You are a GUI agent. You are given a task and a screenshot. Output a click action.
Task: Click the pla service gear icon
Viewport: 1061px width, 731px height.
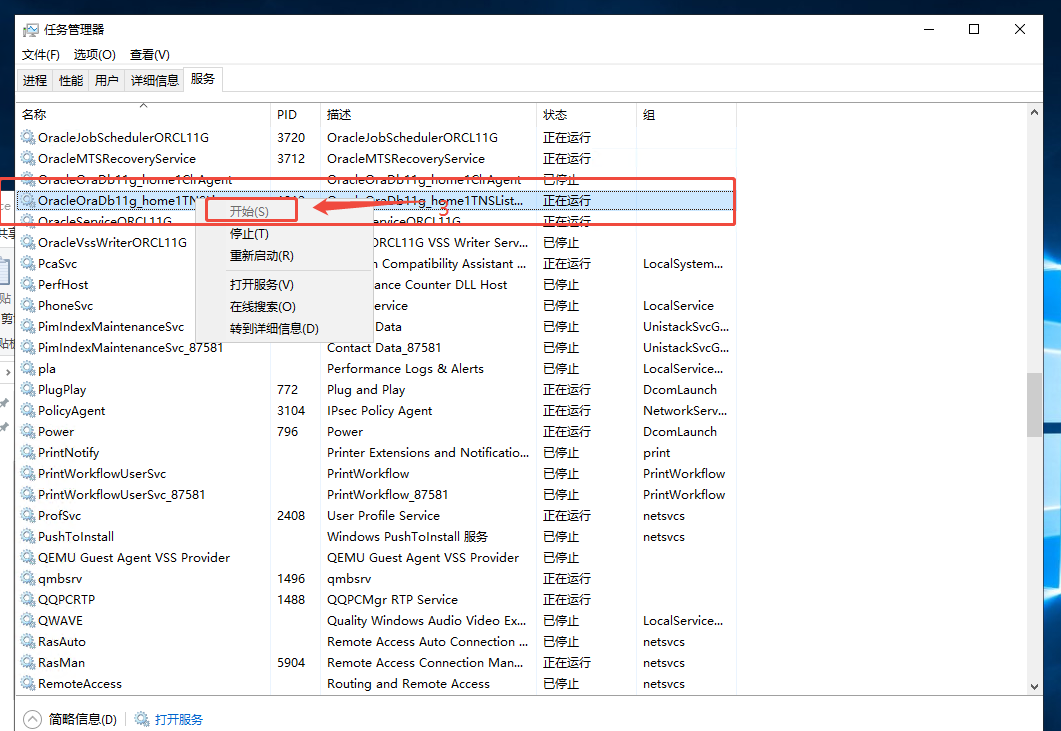click(x=28, y=368)
